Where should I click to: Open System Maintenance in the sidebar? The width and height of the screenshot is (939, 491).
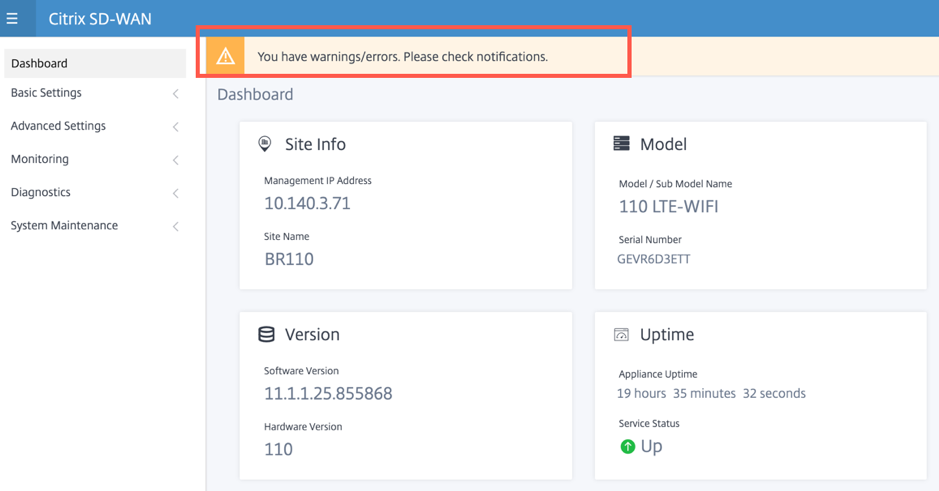pyautogui.click(x=64, y=225)
